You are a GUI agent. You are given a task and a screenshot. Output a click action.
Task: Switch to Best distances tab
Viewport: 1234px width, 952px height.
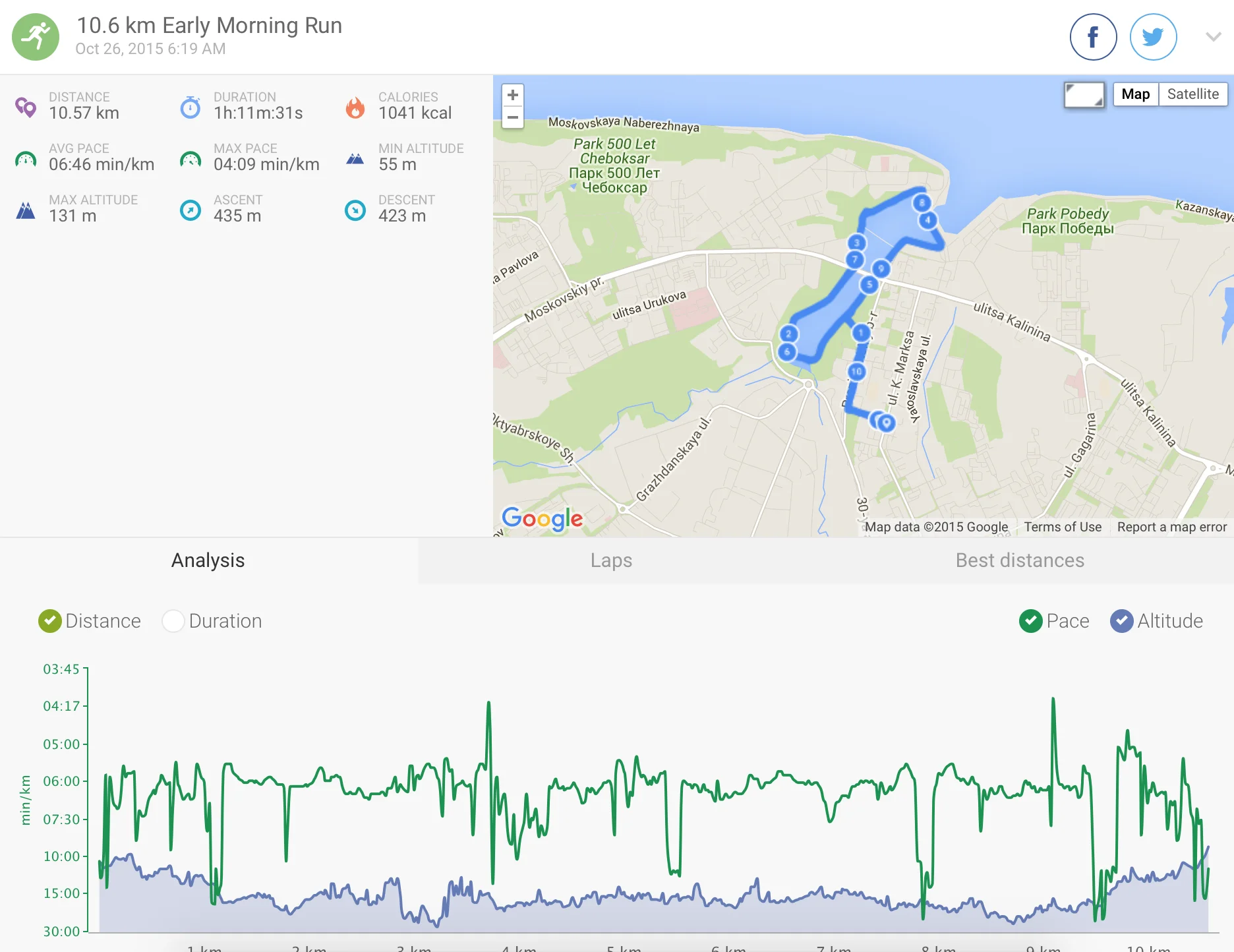tap(1020, 560)
